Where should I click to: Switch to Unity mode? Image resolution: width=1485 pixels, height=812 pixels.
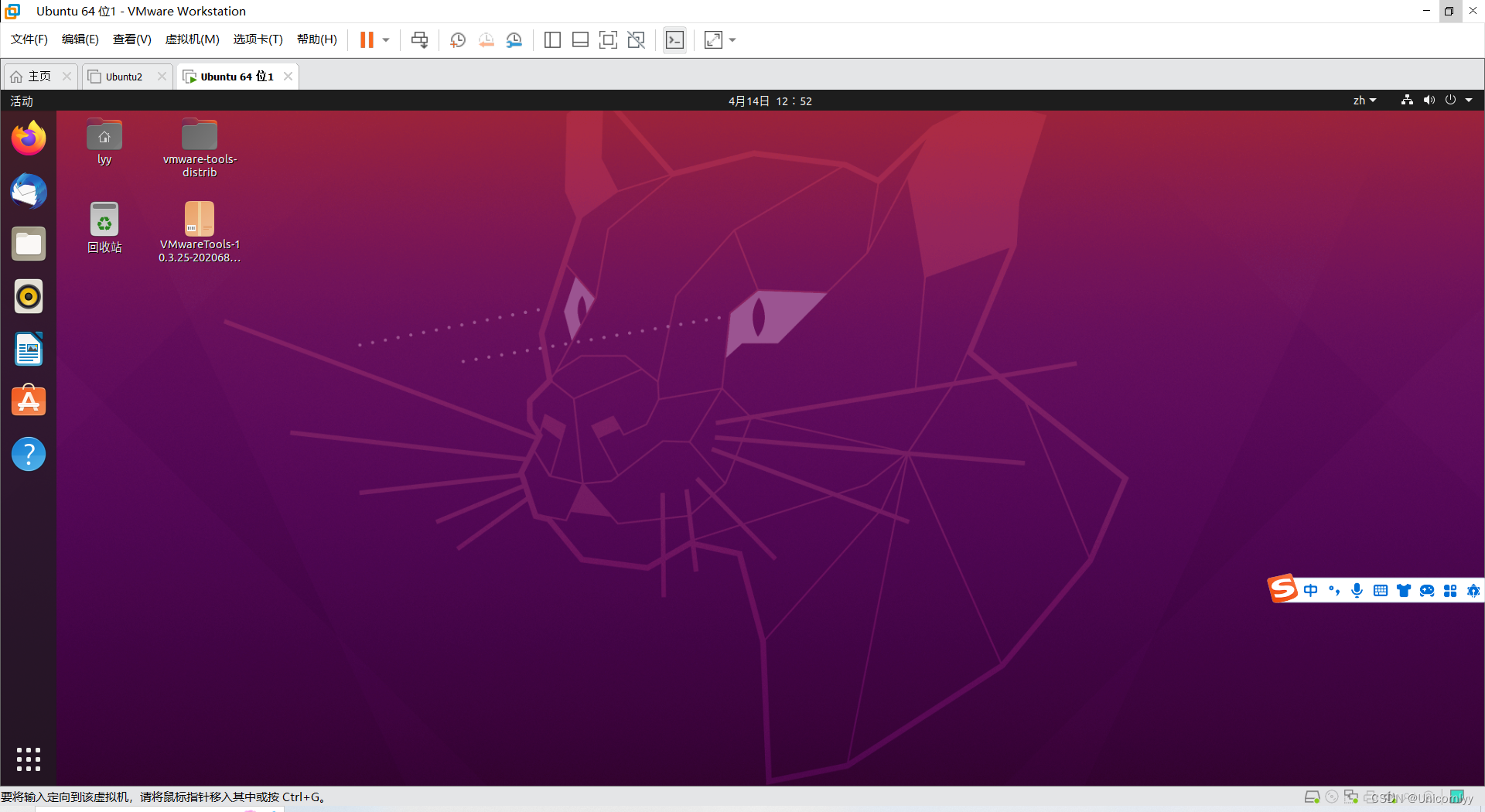pyautogui.click(x=636, y=39)
